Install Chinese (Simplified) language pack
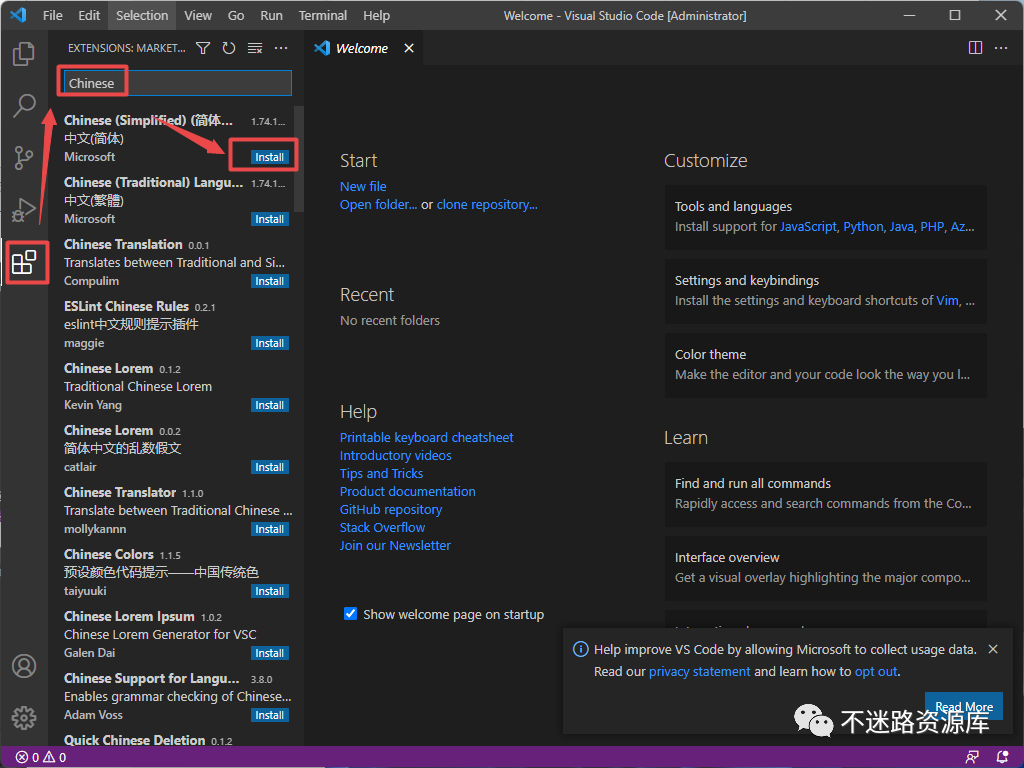This screenshot has height=768, width=1024. click(x=270, y=157)
